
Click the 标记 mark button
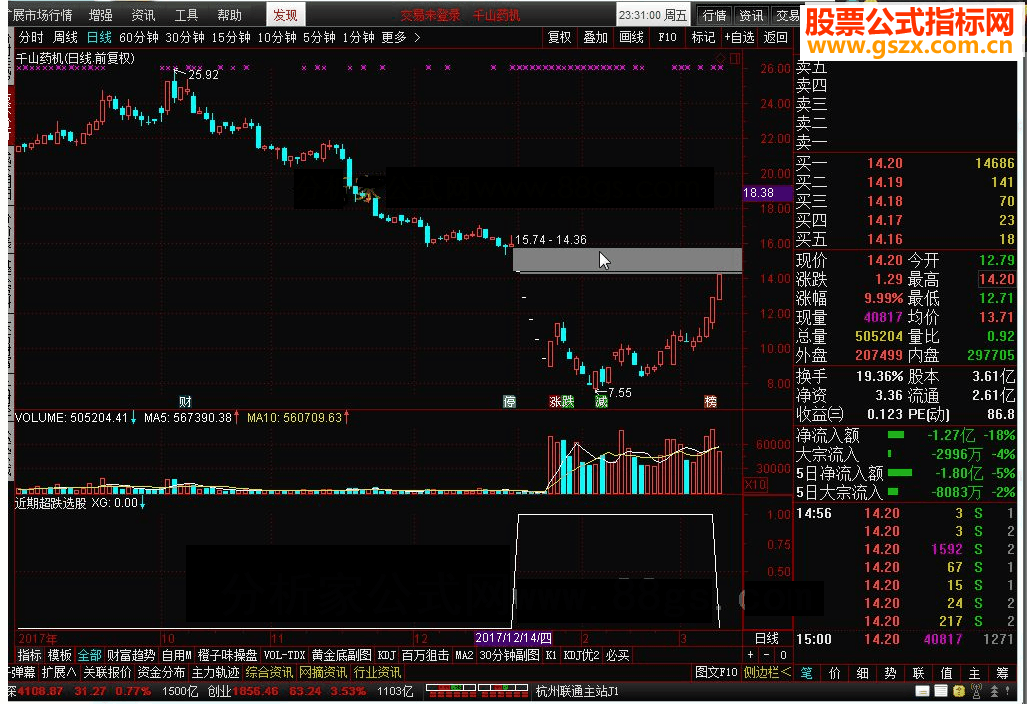(x=703, y=37)
